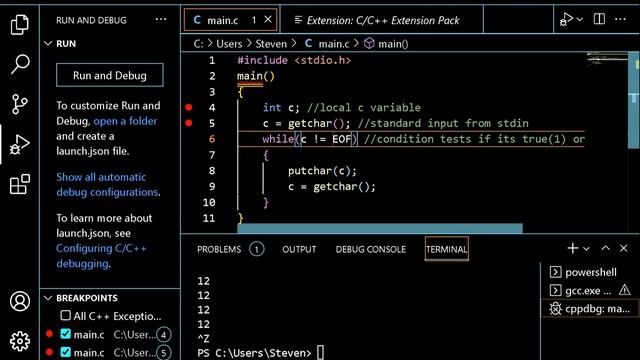Screen dimensions: 640x360
Task: Click the editor vertical scrollbar
Action: [x=633, y=100]
